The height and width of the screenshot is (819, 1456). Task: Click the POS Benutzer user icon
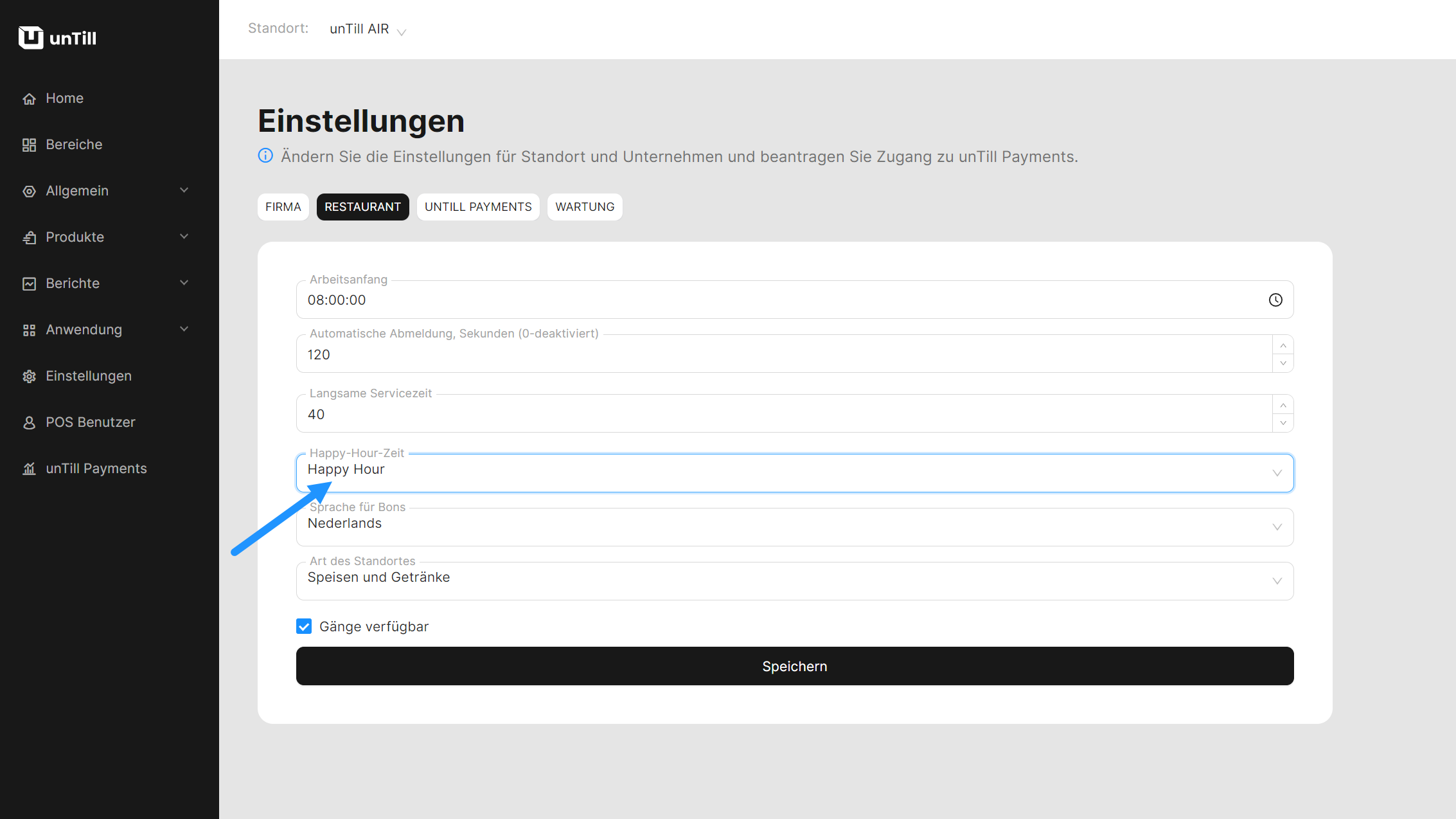(29, 422)
